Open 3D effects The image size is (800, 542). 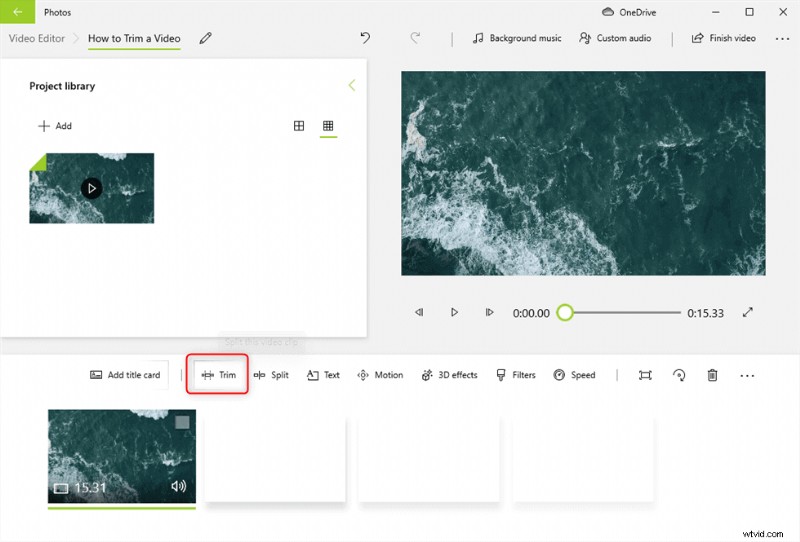point(449,375)
